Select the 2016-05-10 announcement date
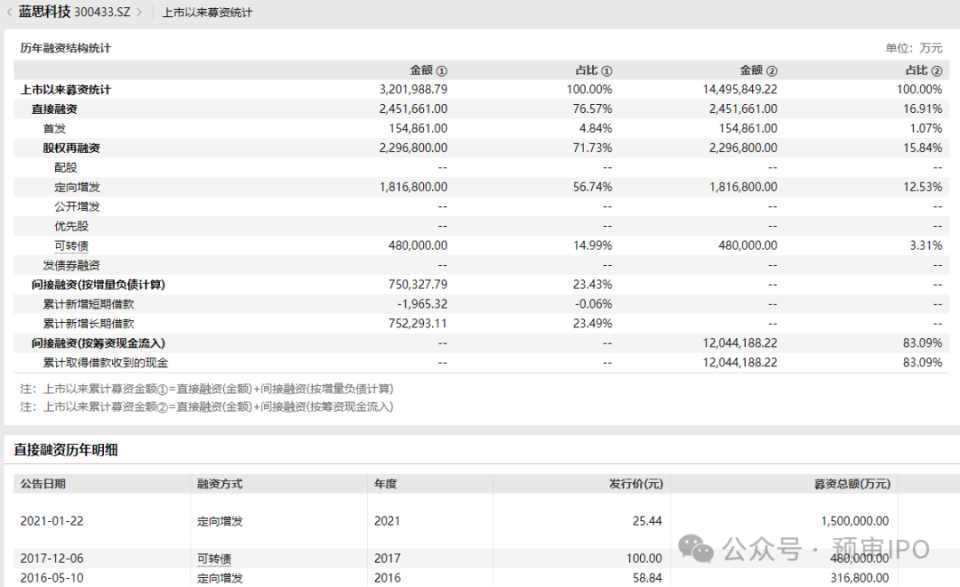This screenshot has width=960, height=587. (51, 578)
